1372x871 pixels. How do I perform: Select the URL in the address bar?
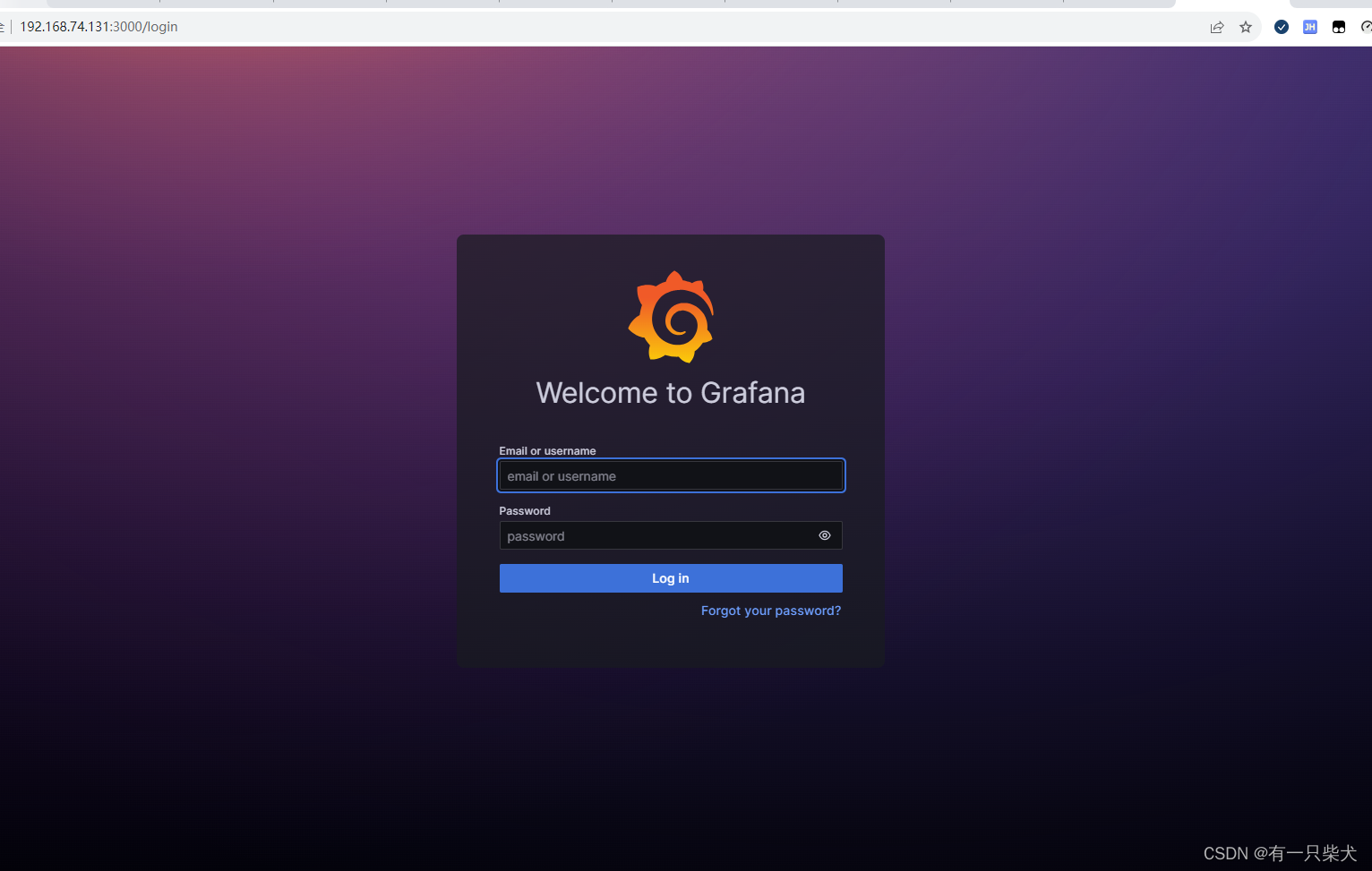(x=99, y=27)
